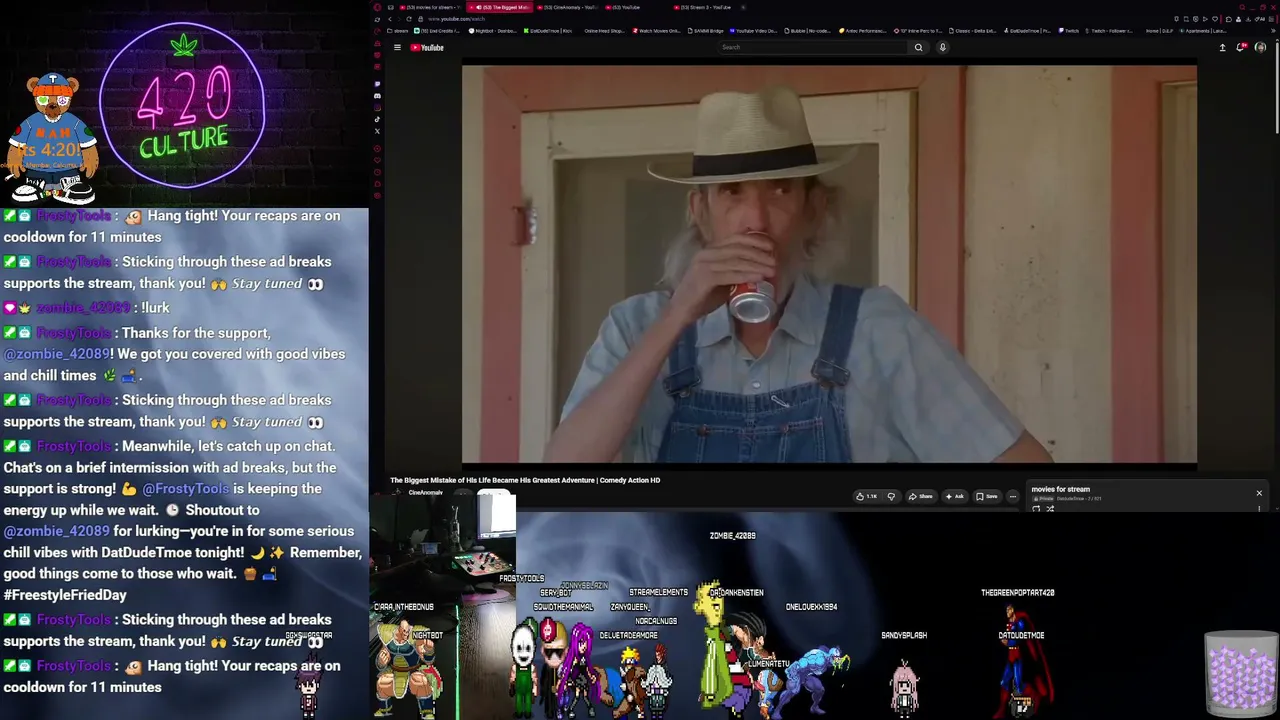Open the YouTube create/upload icon
The width and height of the screenshot is (1280, 720).
1222,47
